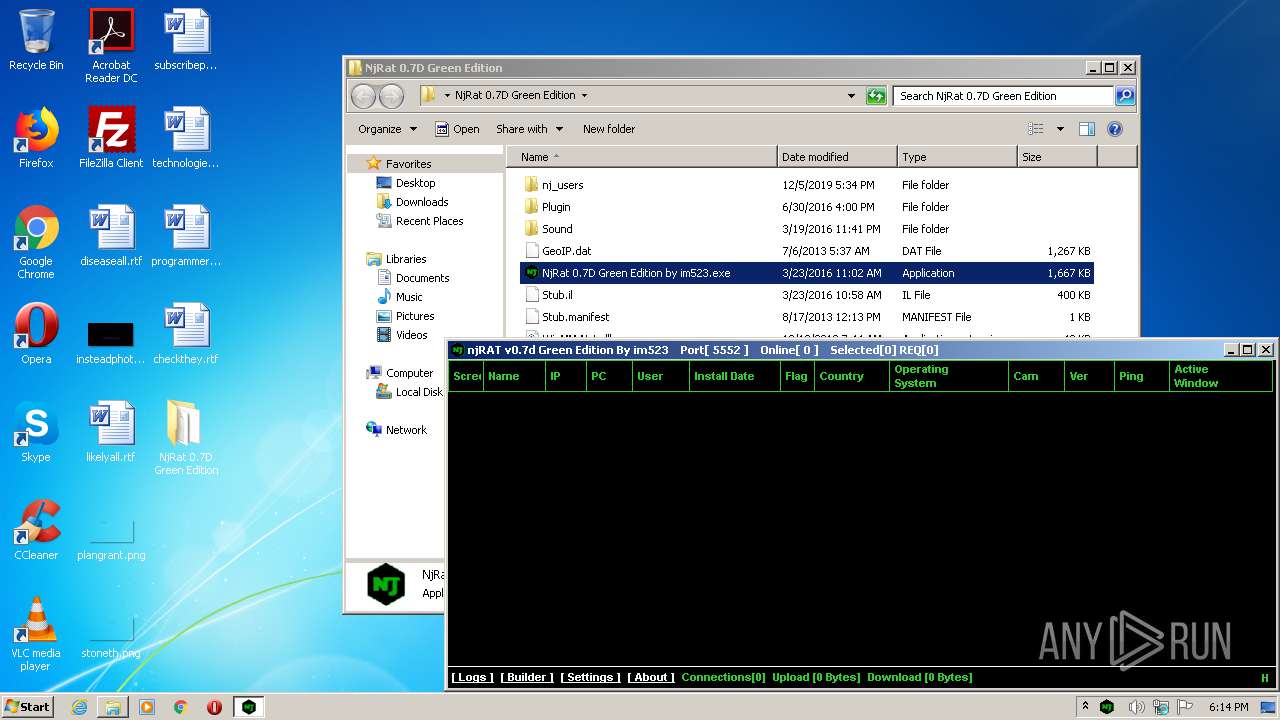Show hidden system tray icons
The height and width of the screenshot is (720, 1280).
point(1085,707)
